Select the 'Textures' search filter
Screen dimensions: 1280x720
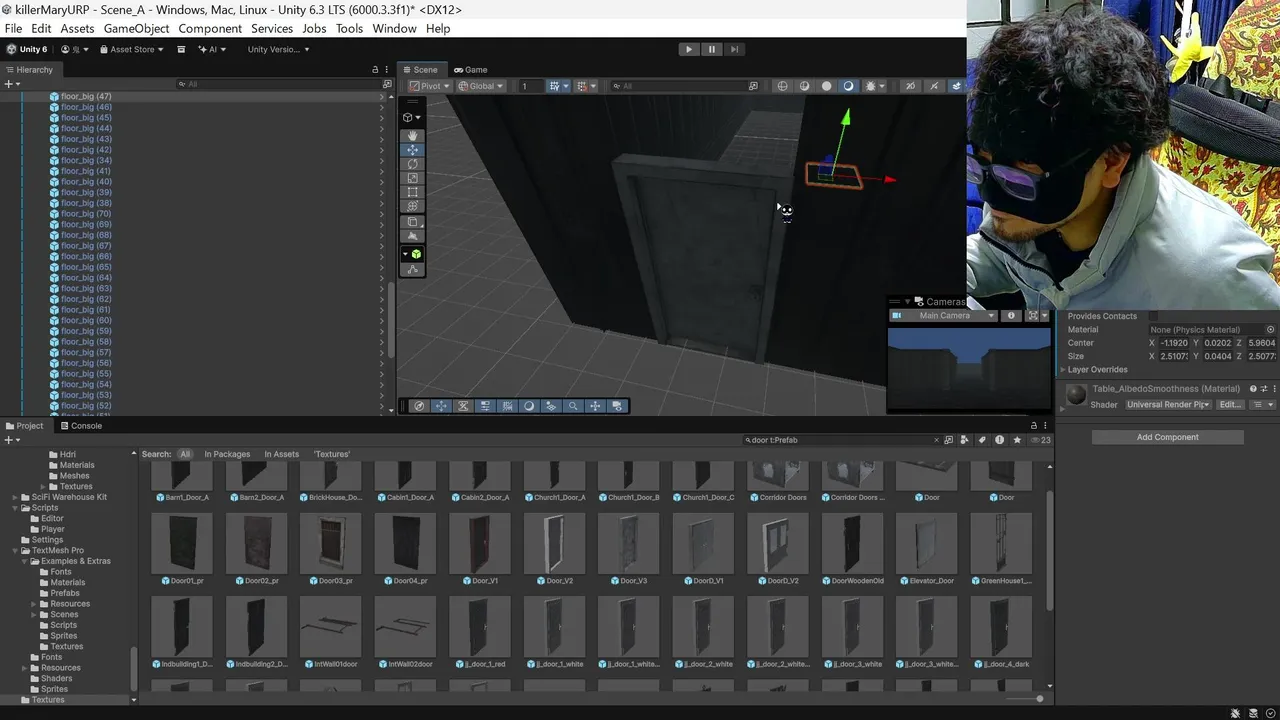[x=332, y=454]
